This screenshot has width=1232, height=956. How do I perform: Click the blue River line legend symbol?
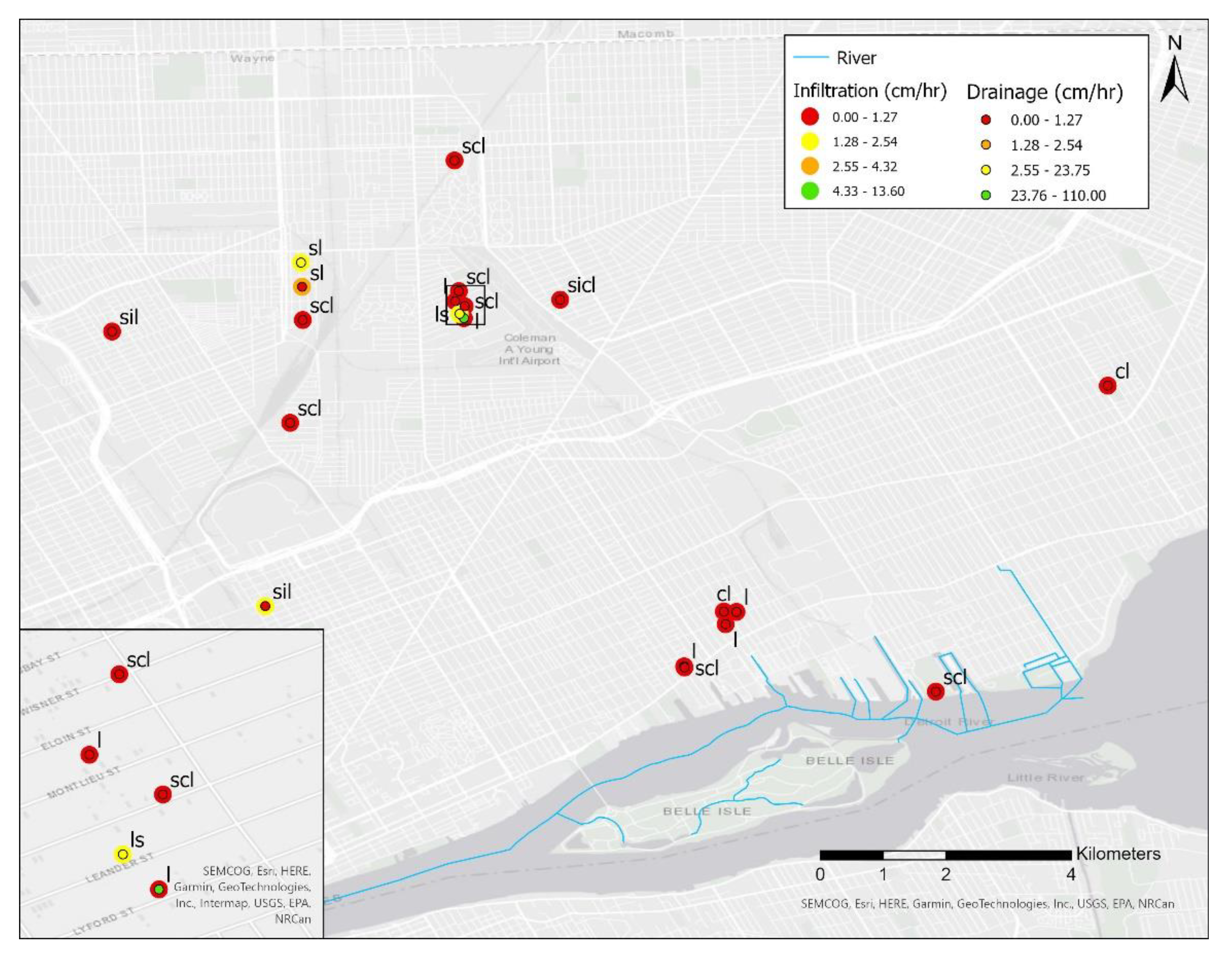tap(811, 58)
